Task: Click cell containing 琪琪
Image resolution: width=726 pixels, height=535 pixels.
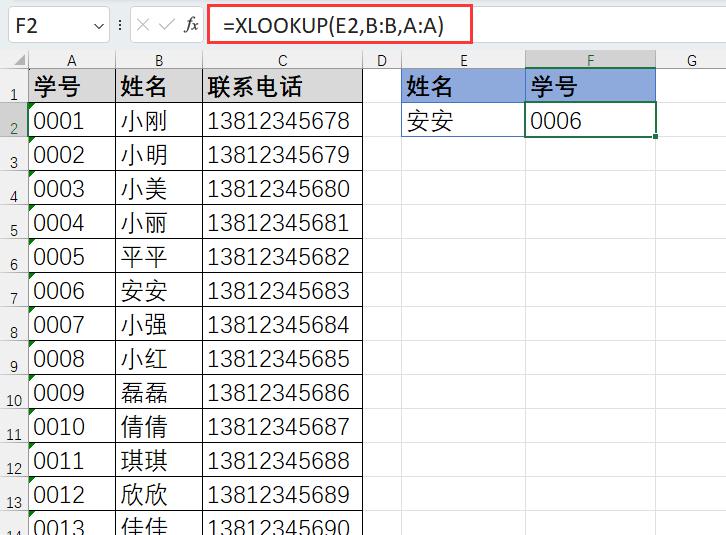Action: [x=159, y=459]
